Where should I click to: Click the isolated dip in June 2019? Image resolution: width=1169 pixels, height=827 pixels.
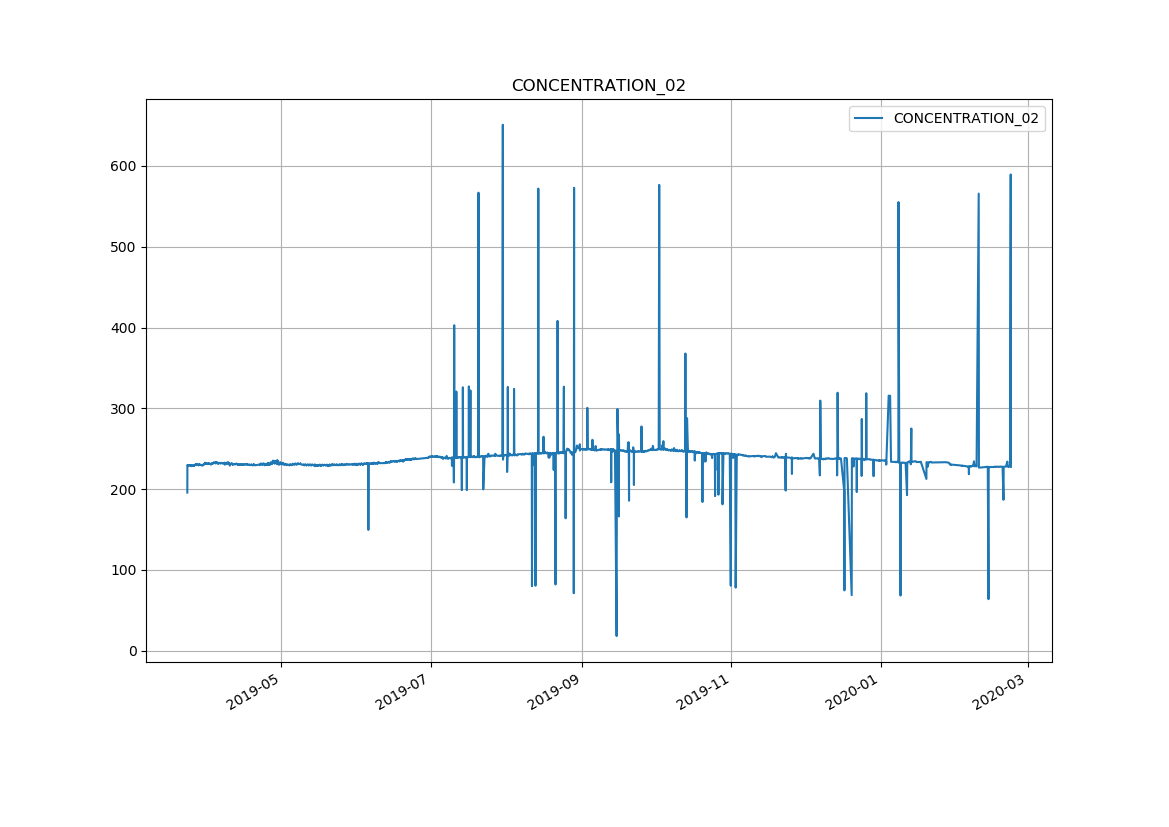coord(368,528)
